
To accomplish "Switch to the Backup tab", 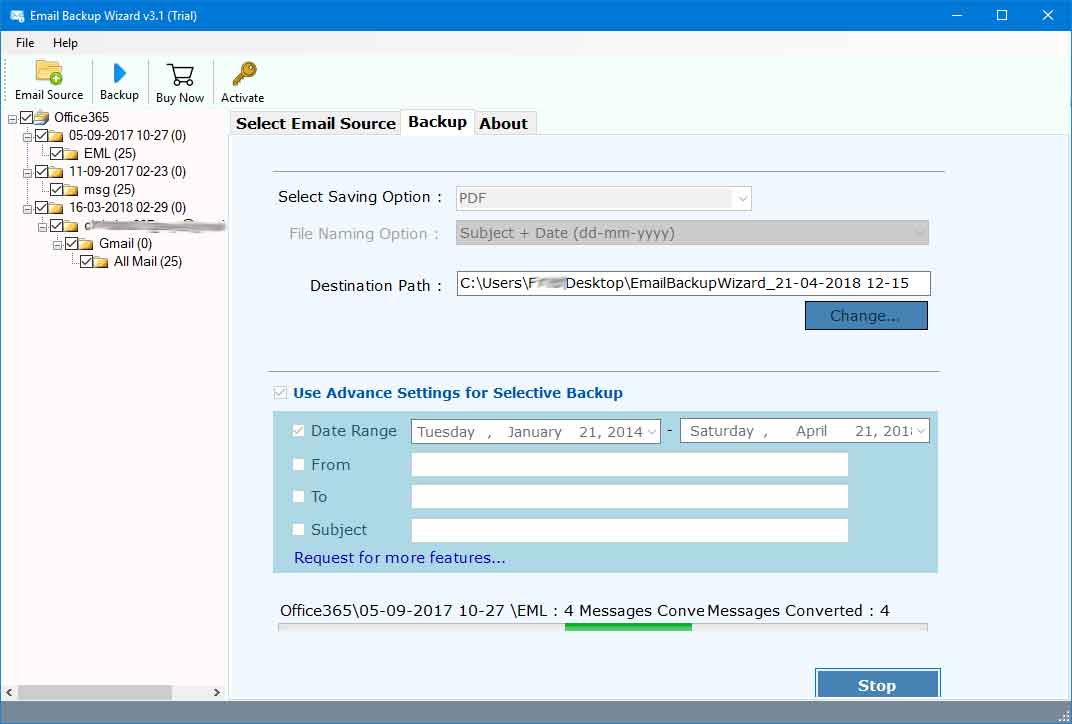I will click(438, 122).
